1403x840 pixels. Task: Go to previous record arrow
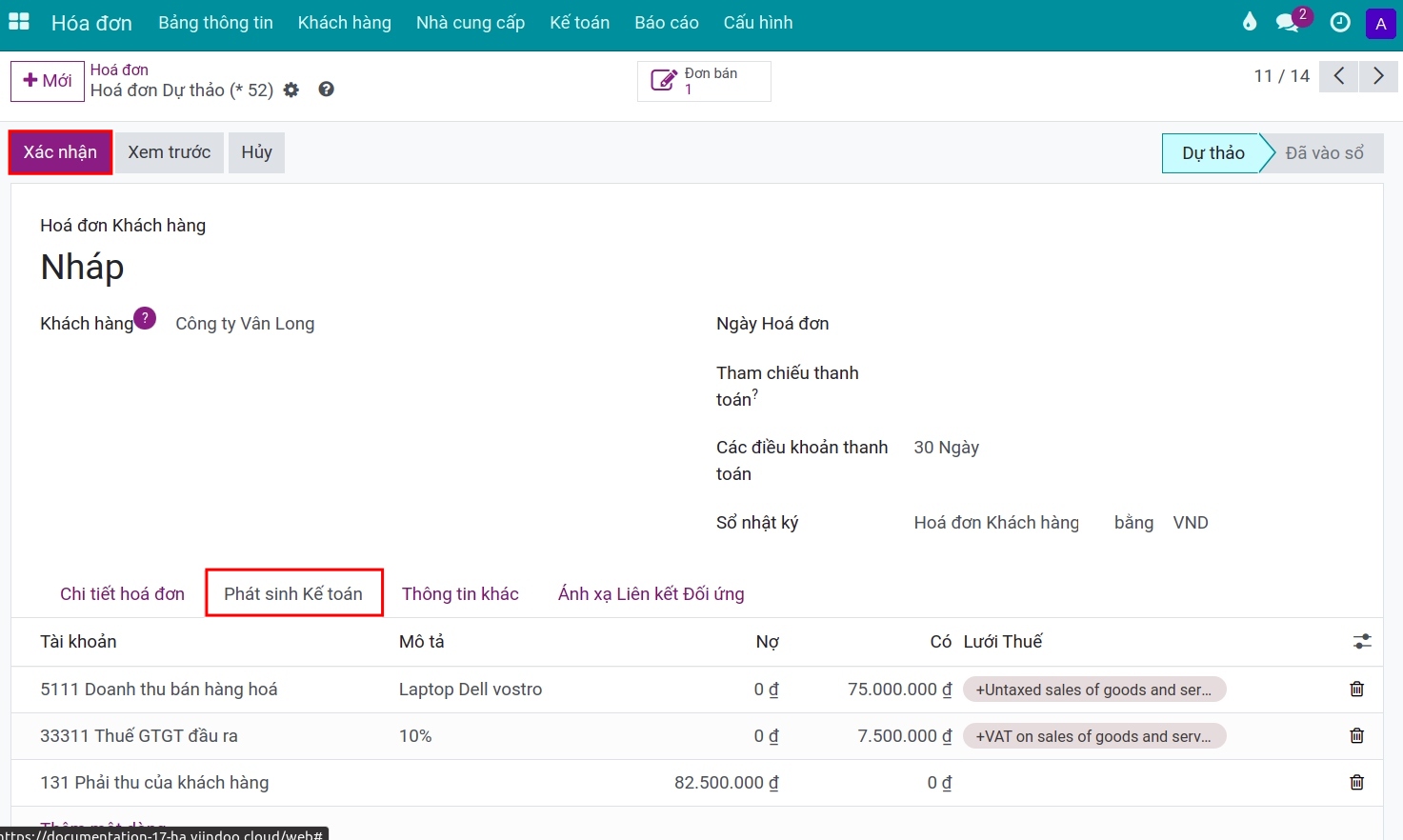[1339, 76]
